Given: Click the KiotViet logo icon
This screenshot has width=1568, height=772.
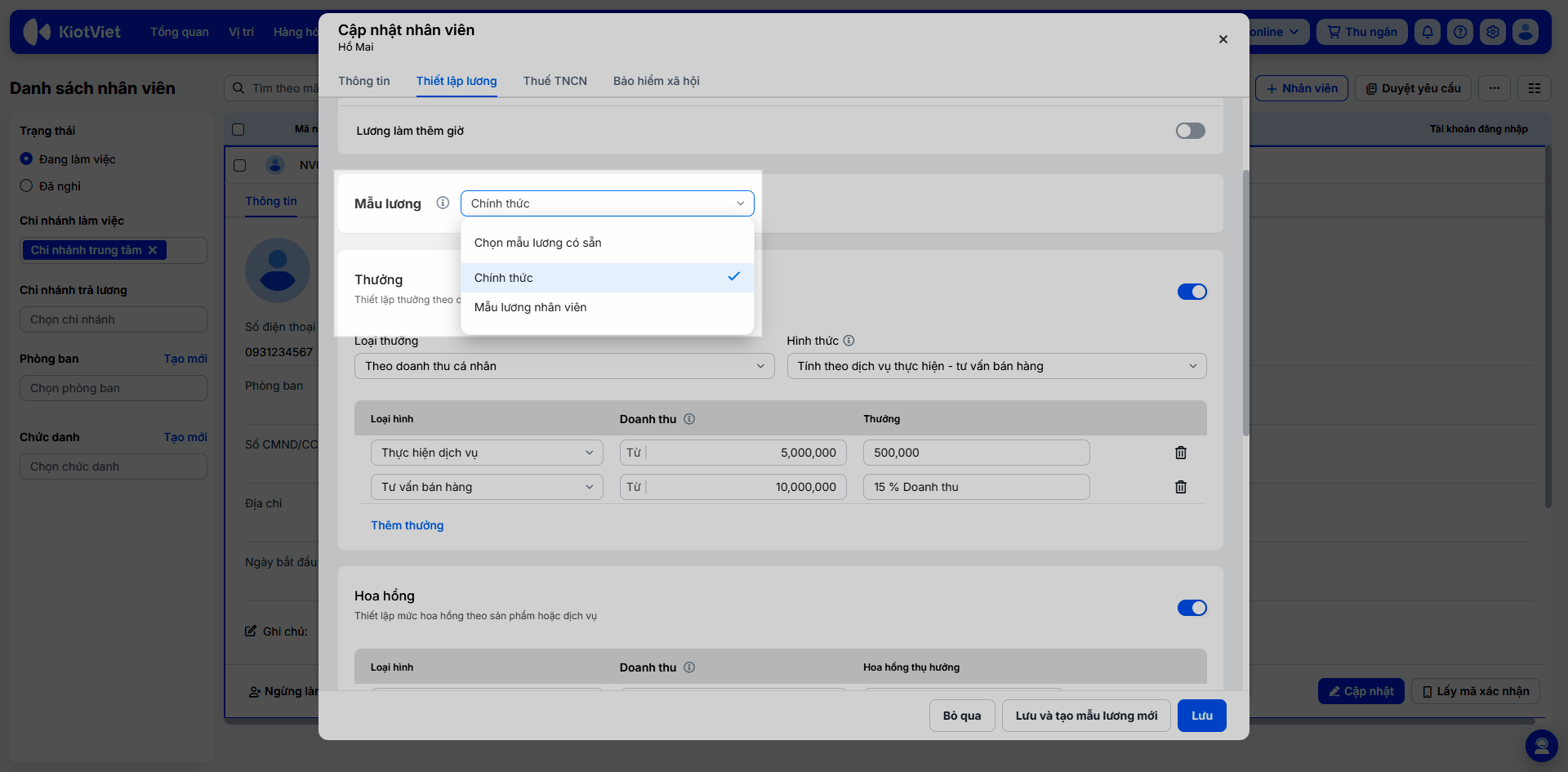Looking at the screenshot, I should pyautogui.click(x=37, y=32).
